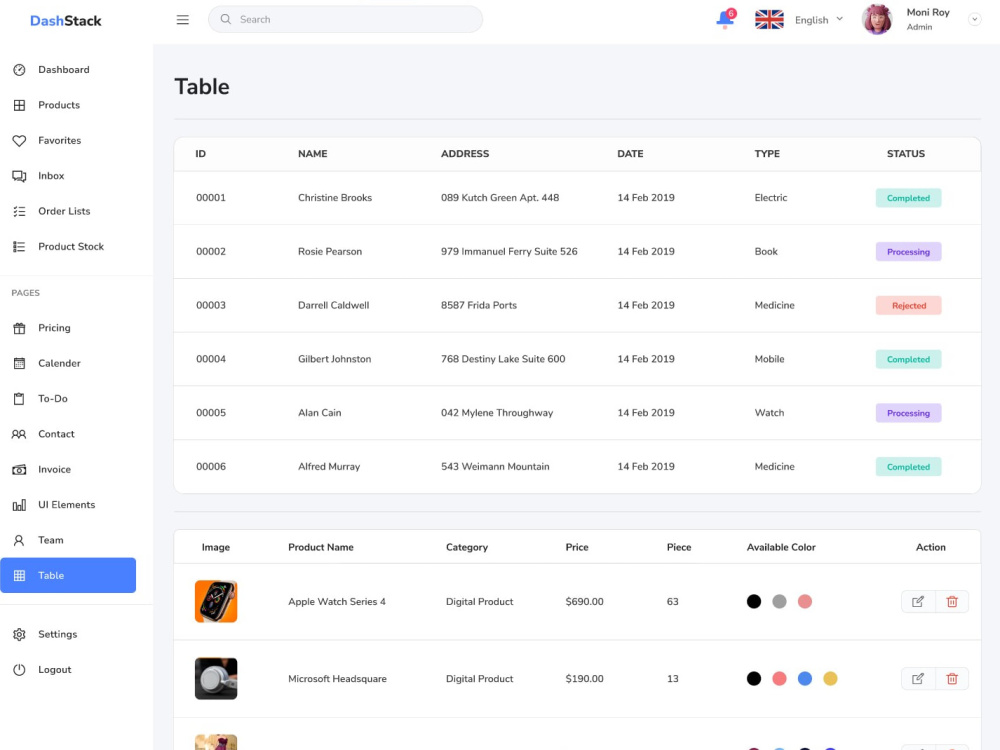This screenshot has width=1000, height=750.
Task: Select black color for Apple Watch Series 4
Action: [754, 601]
